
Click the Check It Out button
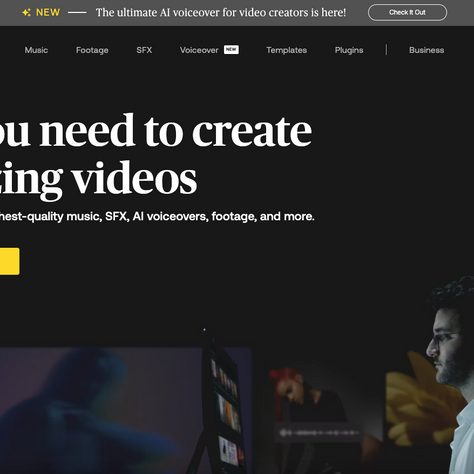(x=407, y=13)
